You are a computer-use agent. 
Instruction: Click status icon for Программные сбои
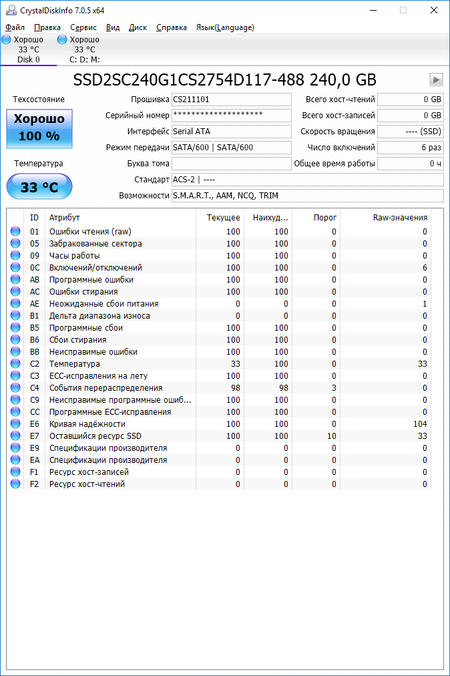pyautogui.click(x=16, y=328)
